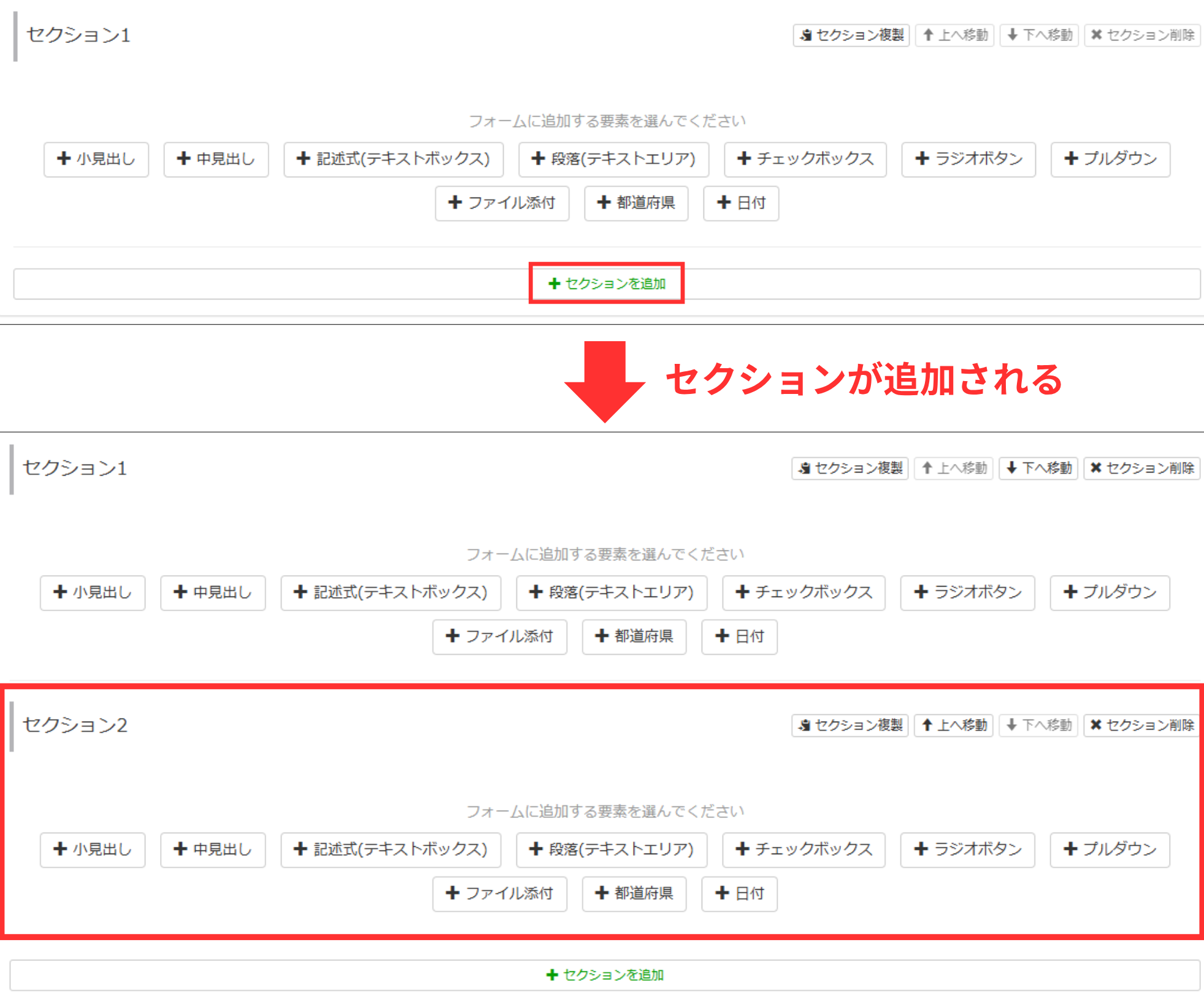Viewport: 1204px width, 999px height.
Task: Click 下へ移動 for セクション1 above セクション2
Action: pyautogui.click(x=1038, y=468)
